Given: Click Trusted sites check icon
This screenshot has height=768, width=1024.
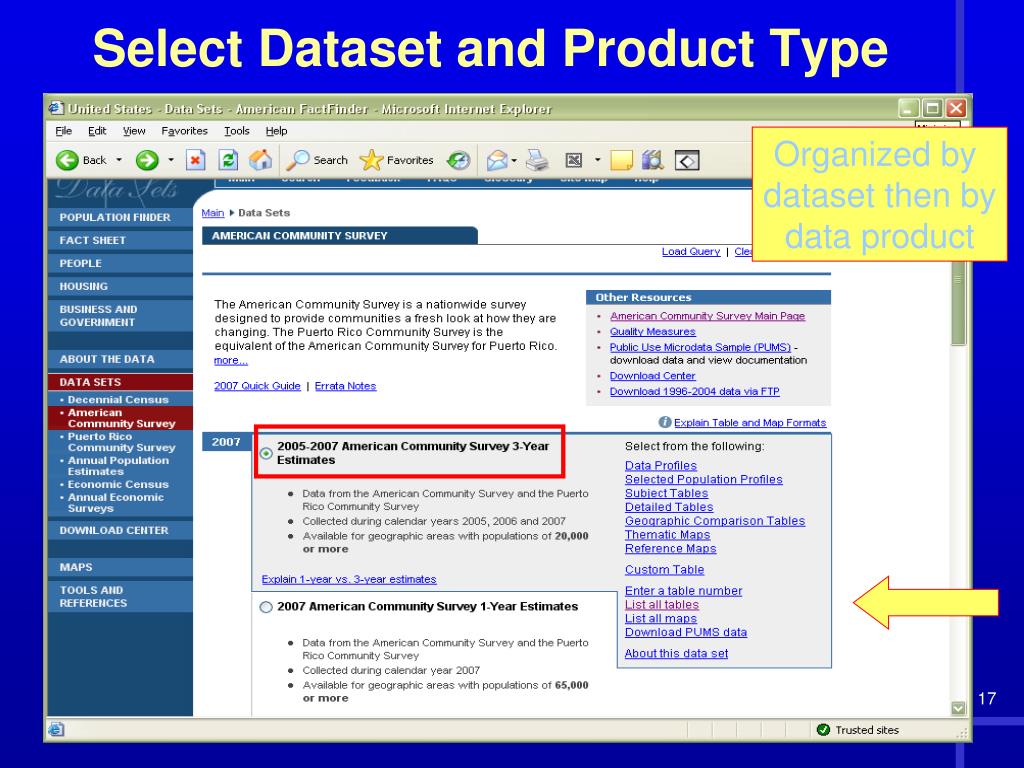Looking at the screenshot, I should pos(824,729).
